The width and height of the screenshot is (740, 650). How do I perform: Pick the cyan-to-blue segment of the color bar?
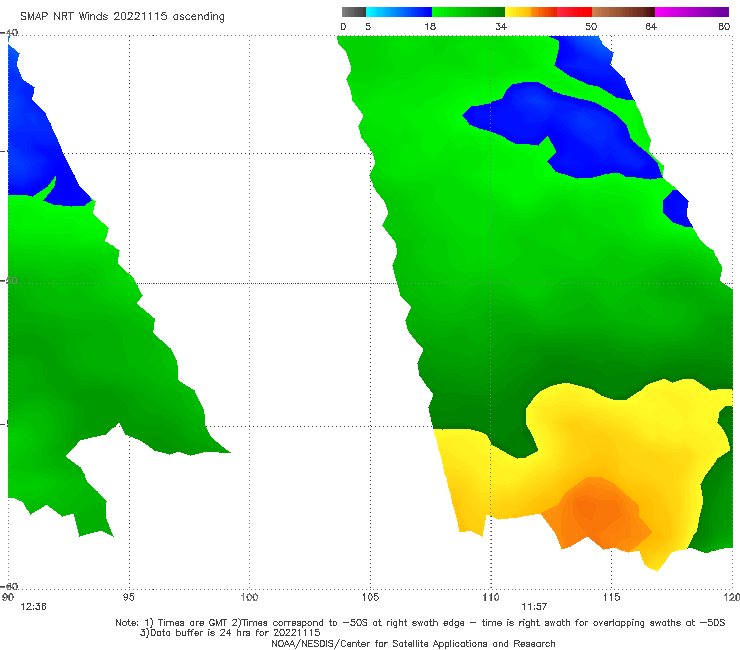coord(399,12)
